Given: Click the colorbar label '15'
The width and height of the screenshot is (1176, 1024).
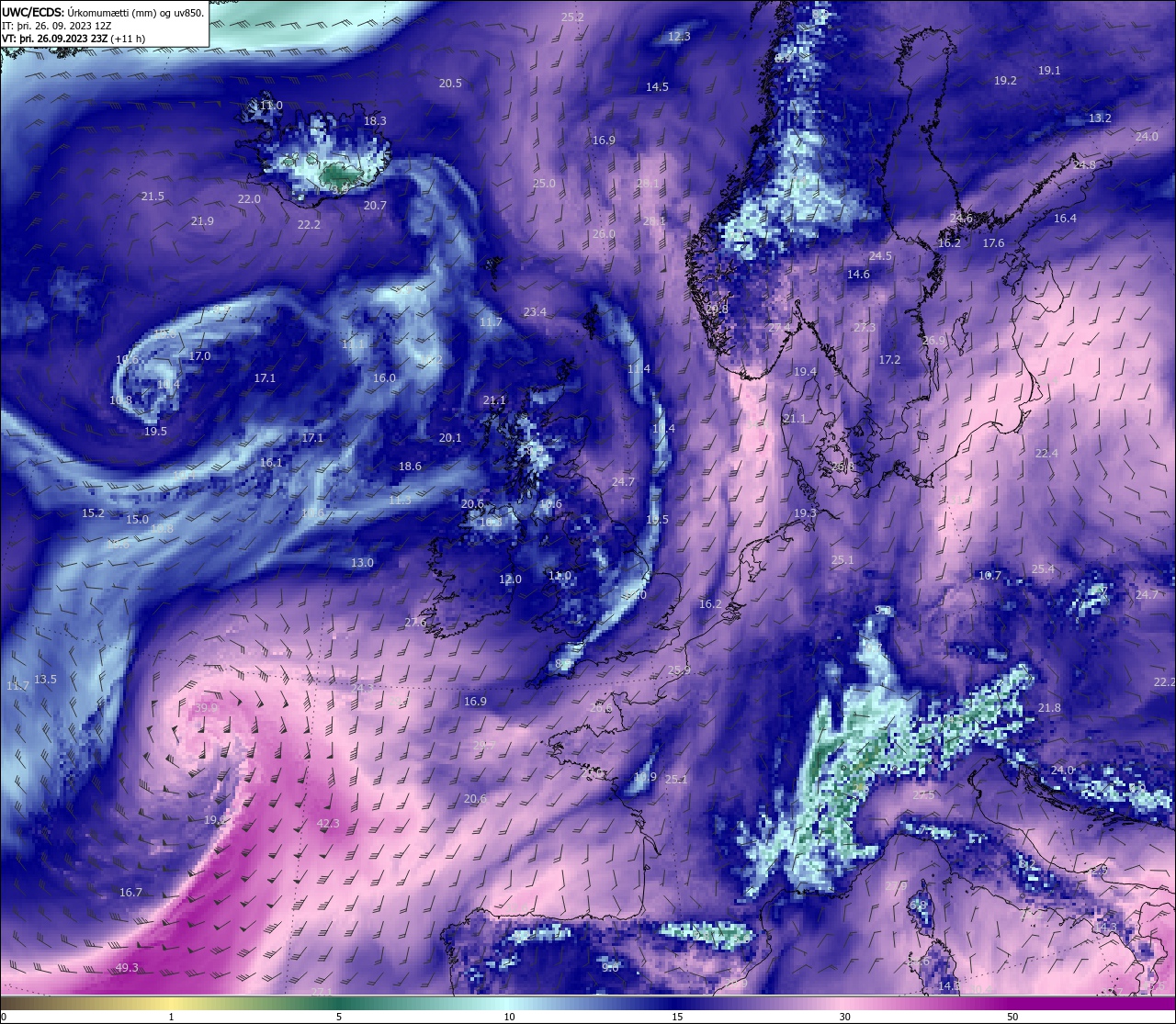Looking at the screenshot, I should point(677,1017).
